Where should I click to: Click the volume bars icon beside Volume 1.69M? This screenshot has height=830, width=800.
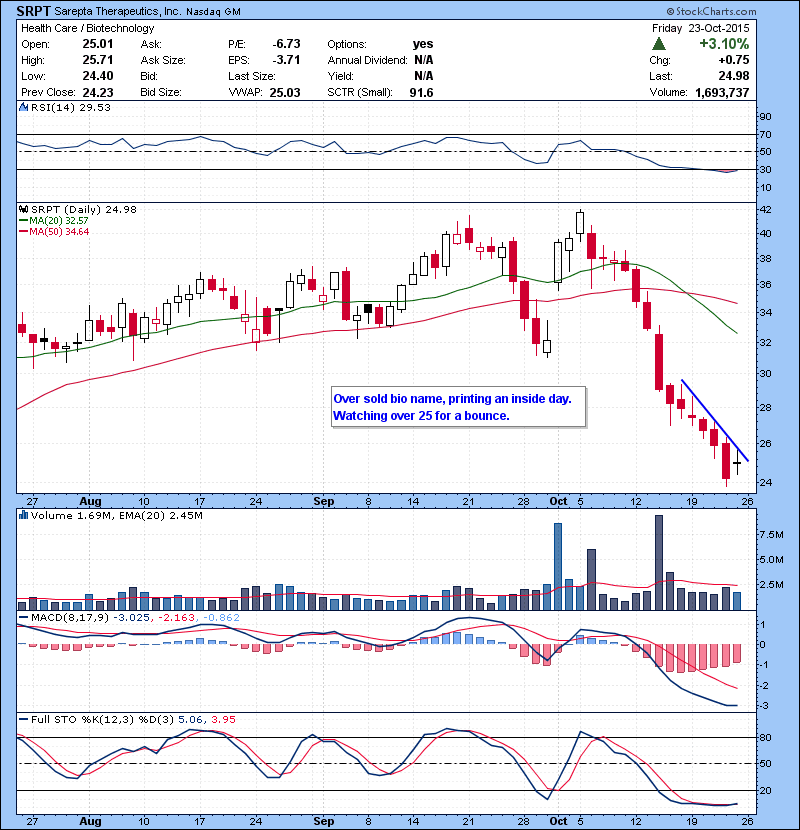23,515
